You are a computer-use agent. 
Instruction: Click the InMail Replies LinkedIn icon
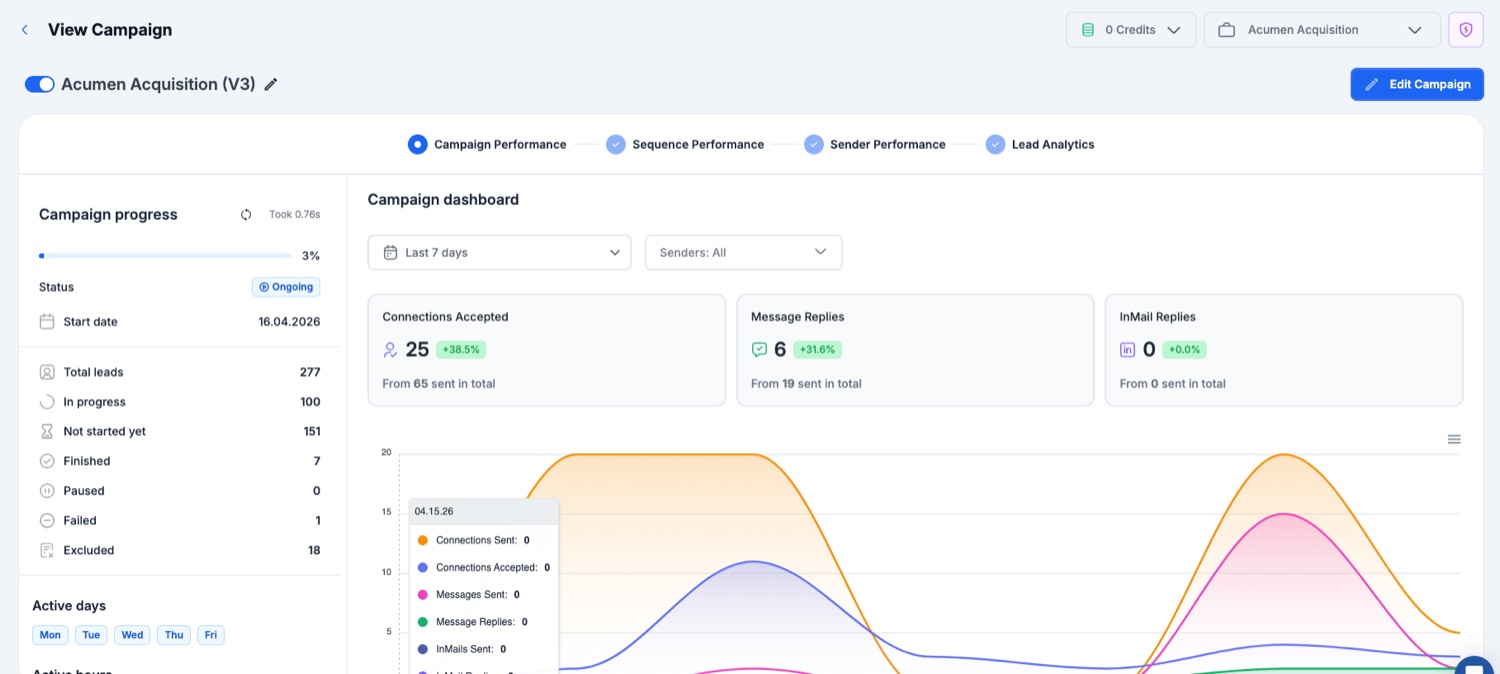click(x=1128, y=350)
